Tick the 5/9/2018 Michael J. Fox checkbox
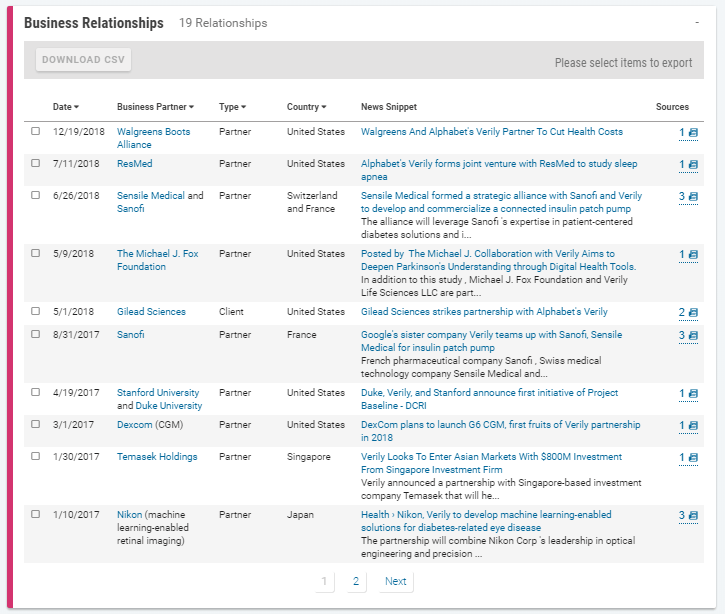Image resolution: width=725 pixels, height=614 pixels. (36, 253)
